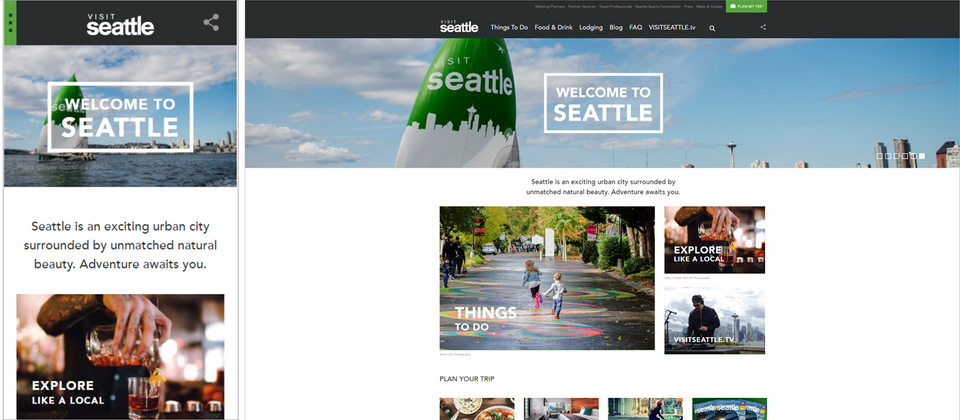
Task: Click the green Plan My Trip button
Action: 746,6
